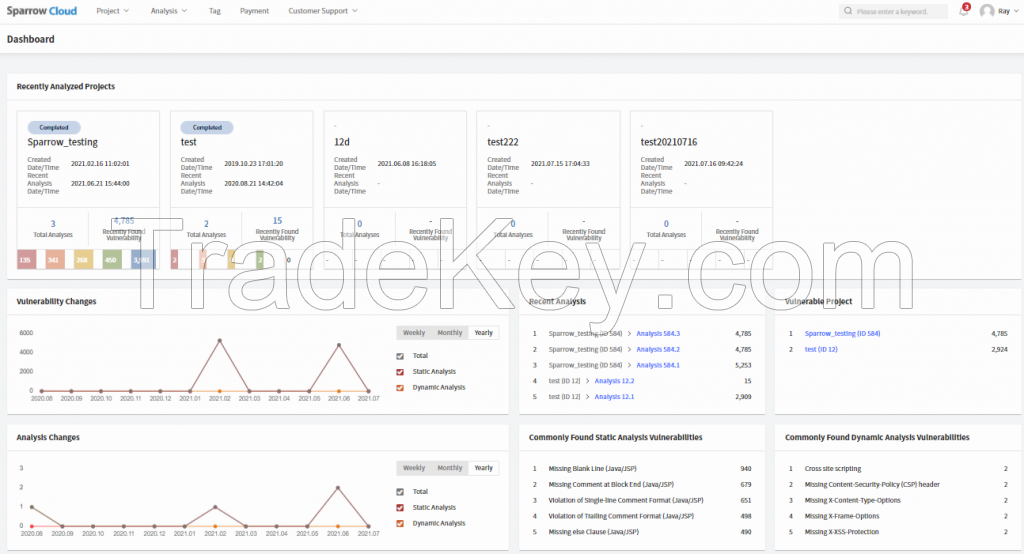Select Monthly in Analysis Changes

tap(449, 468)
